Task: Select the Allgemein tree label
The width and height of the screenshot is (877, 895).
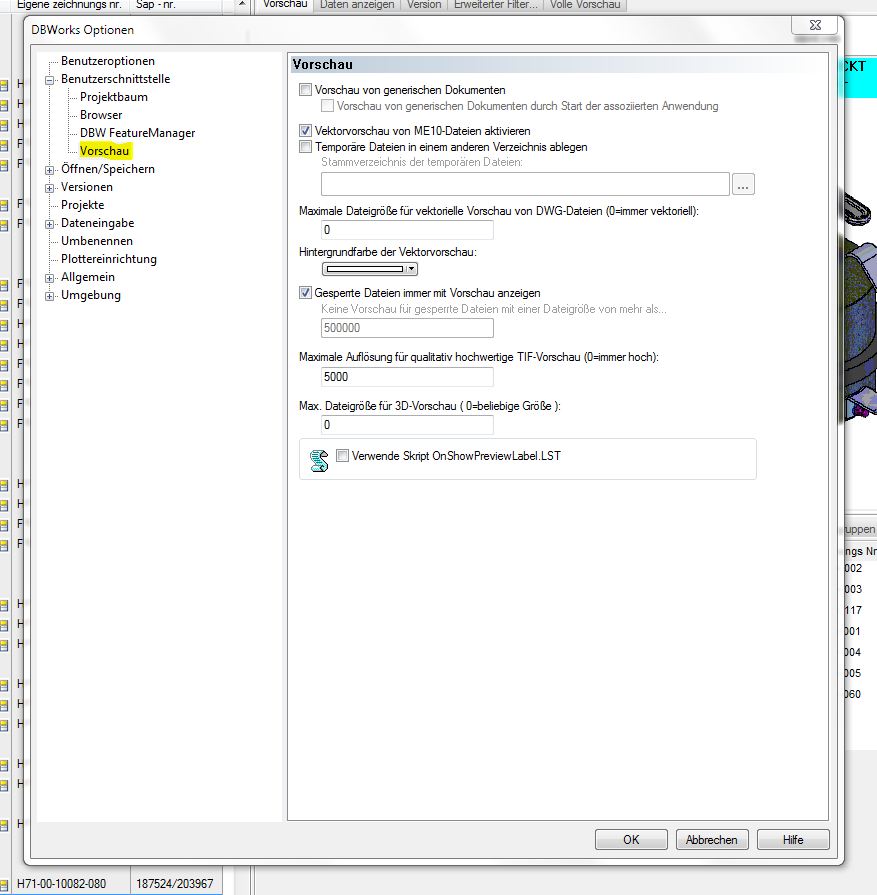Action: pos(88,277)
